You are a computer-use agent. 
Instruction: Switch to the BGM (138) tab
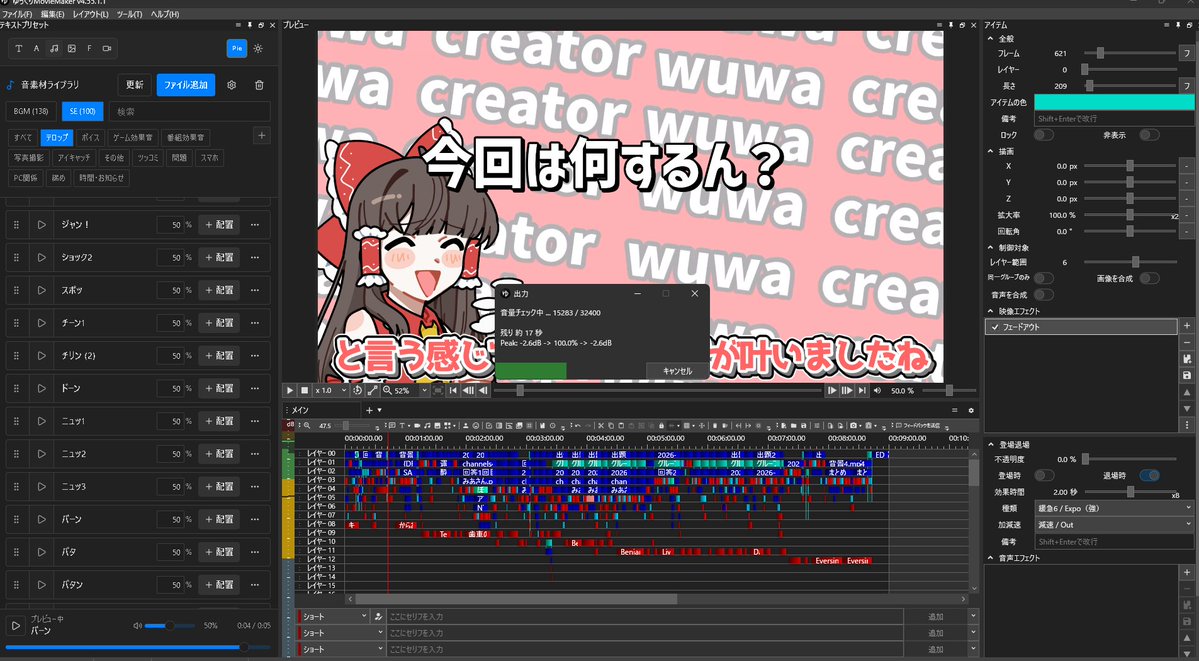pos(31,112)
